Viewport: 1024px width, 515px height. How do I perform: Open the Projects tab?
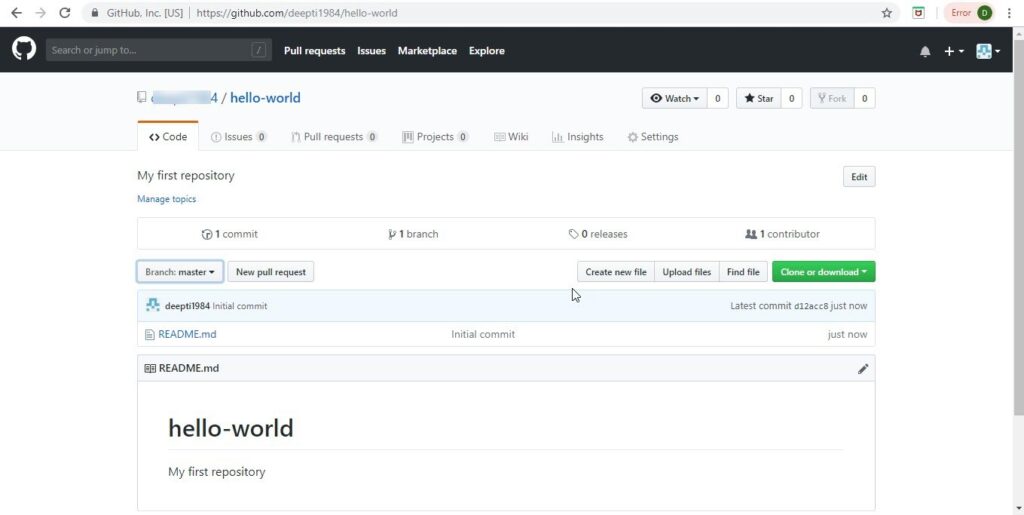(435, 136)
